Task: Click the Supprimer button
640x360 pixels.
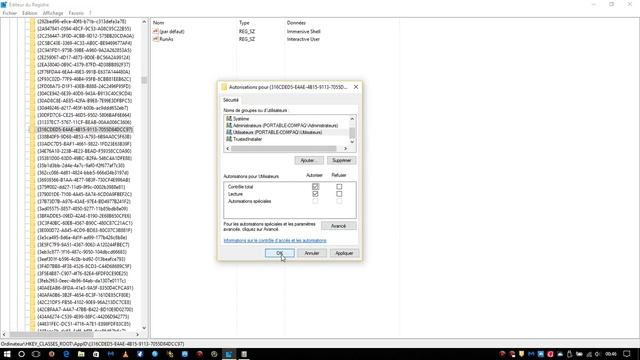Action: click(x=342, y=160)
